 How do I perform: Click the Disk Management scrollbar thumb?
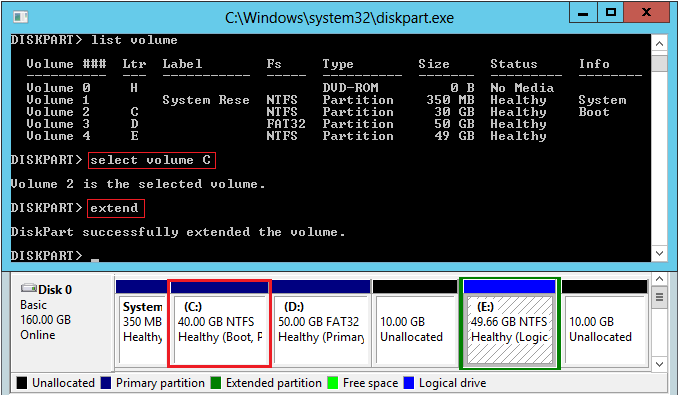pyautogui.click(x=660, y=298)
